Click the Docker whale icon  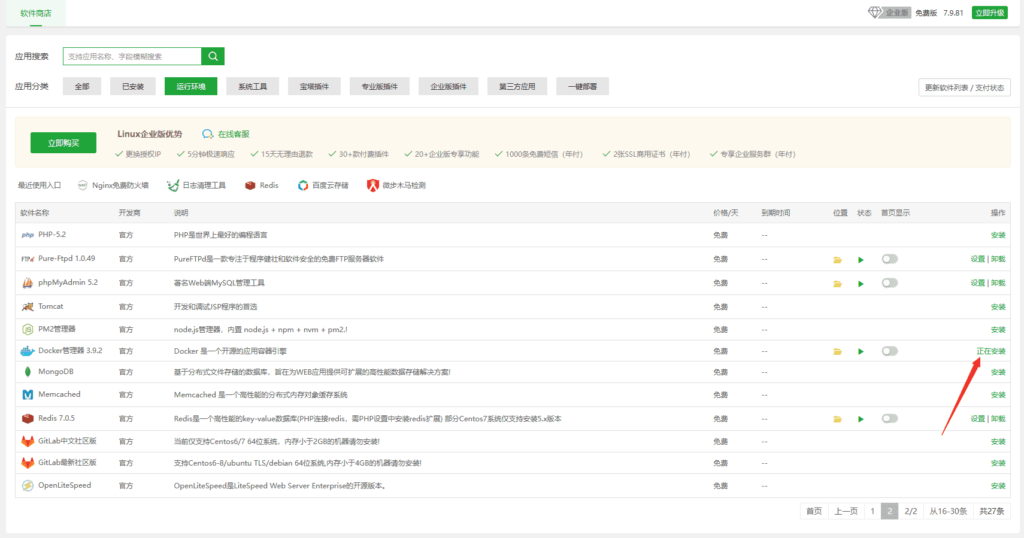coord(27,351)
